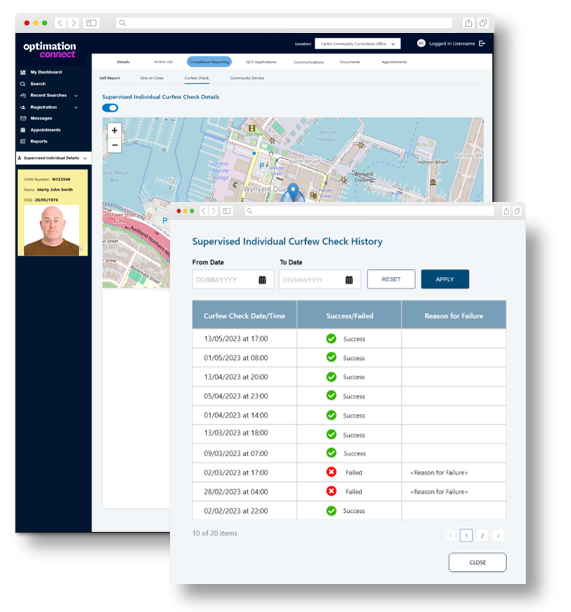Click the supervised individual's photo
The height and width of the screenshot is (612, 571).
pos(52,230)
